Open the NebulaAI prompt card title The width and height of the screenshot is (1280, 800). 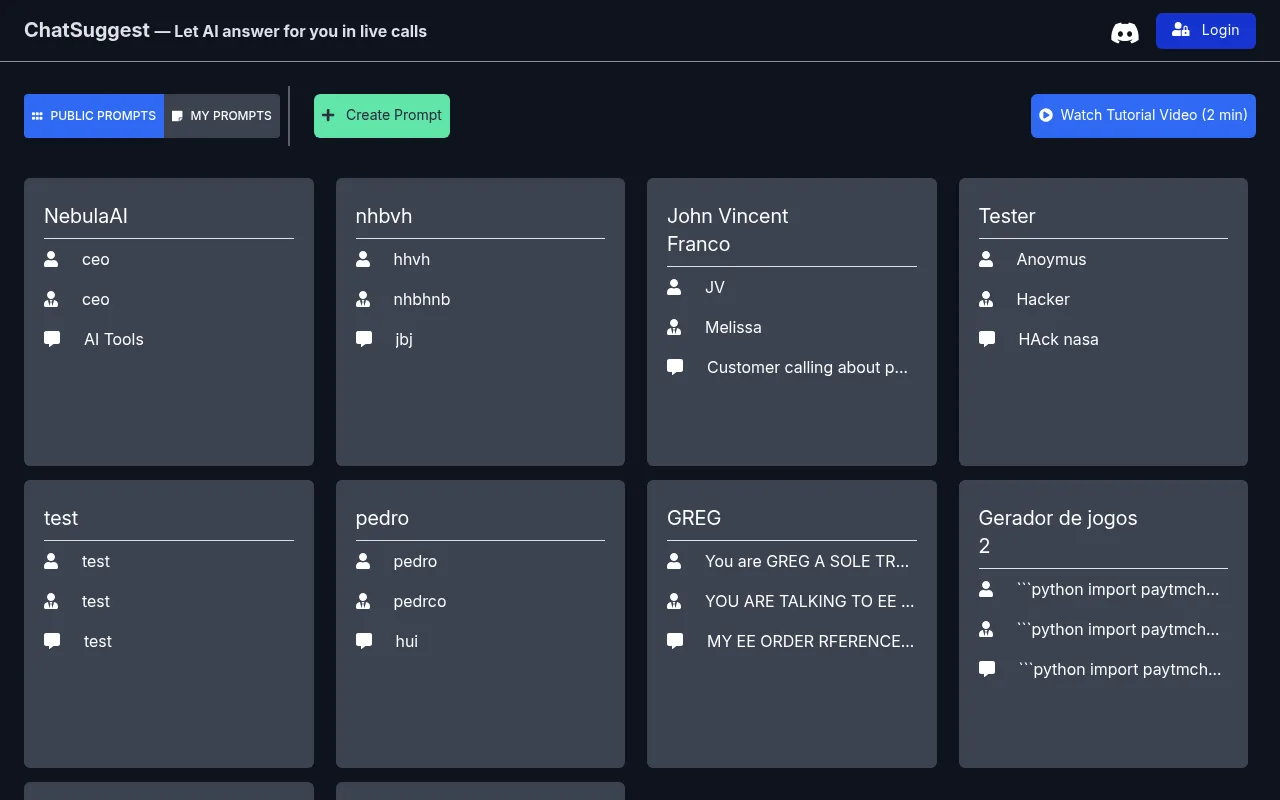tap(86, 216)
